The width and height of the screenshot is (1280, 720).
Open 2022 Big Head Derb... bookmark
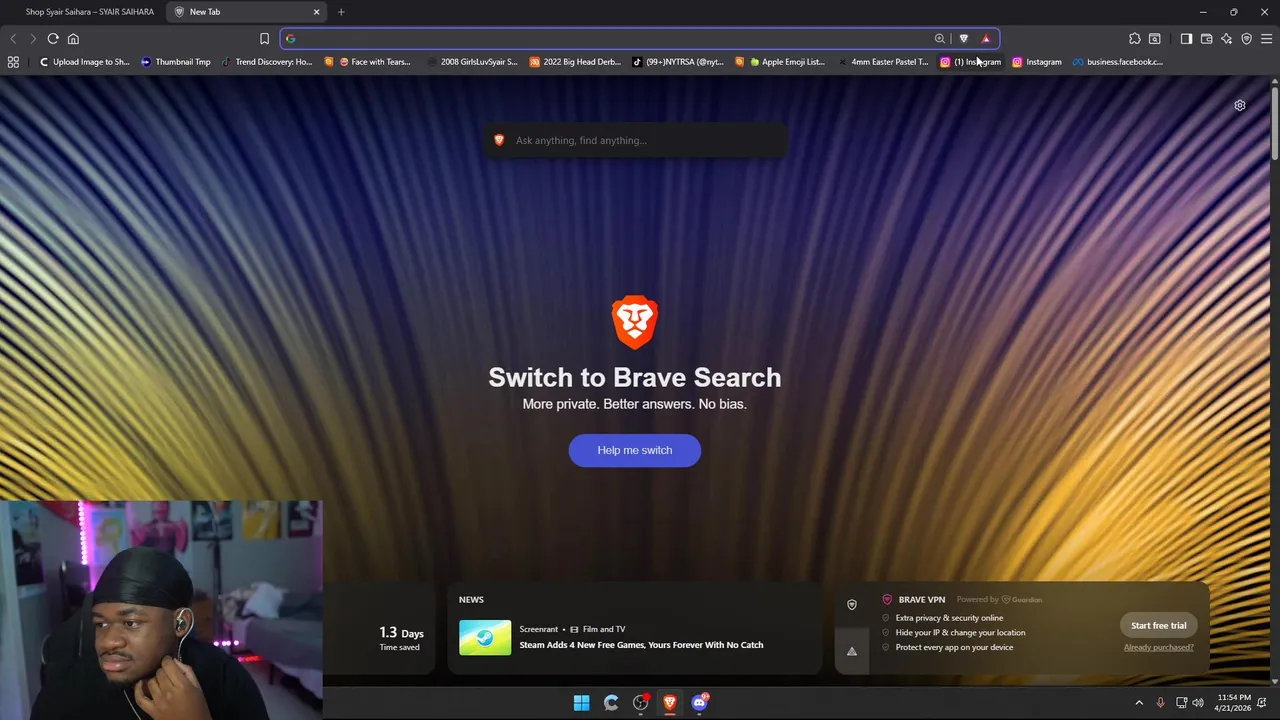[x=576, y=62]
